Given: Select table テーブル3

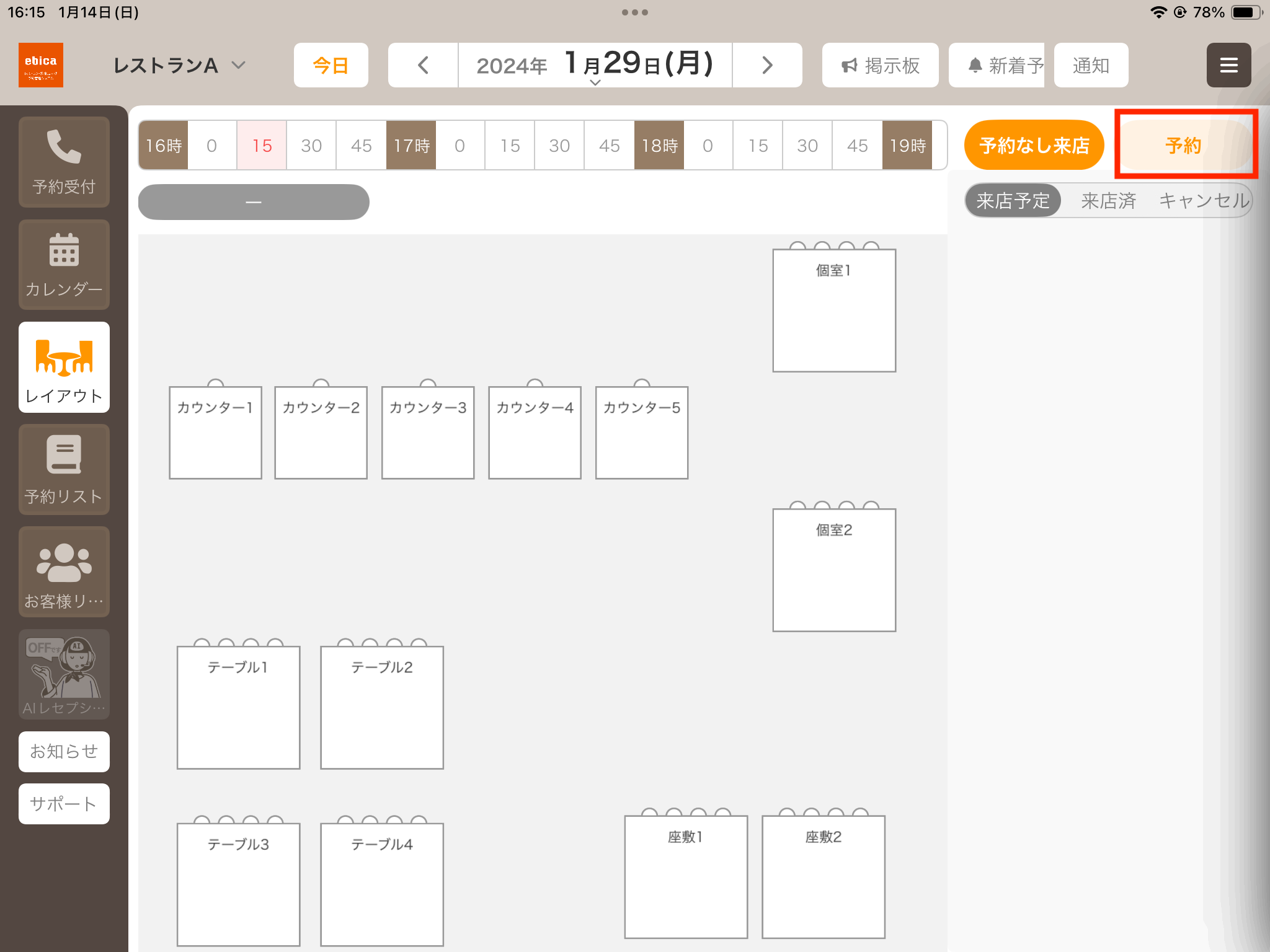Looking at the screenshot, I should 239,884.
